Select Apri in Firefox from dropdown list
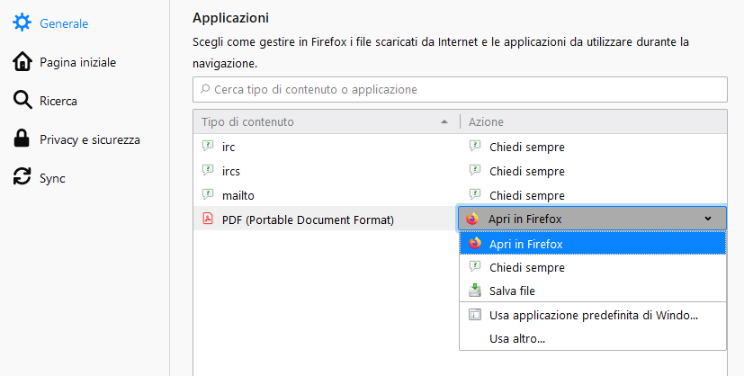The width and height of the screenshot is (744, 376). (x=593, y=244)
